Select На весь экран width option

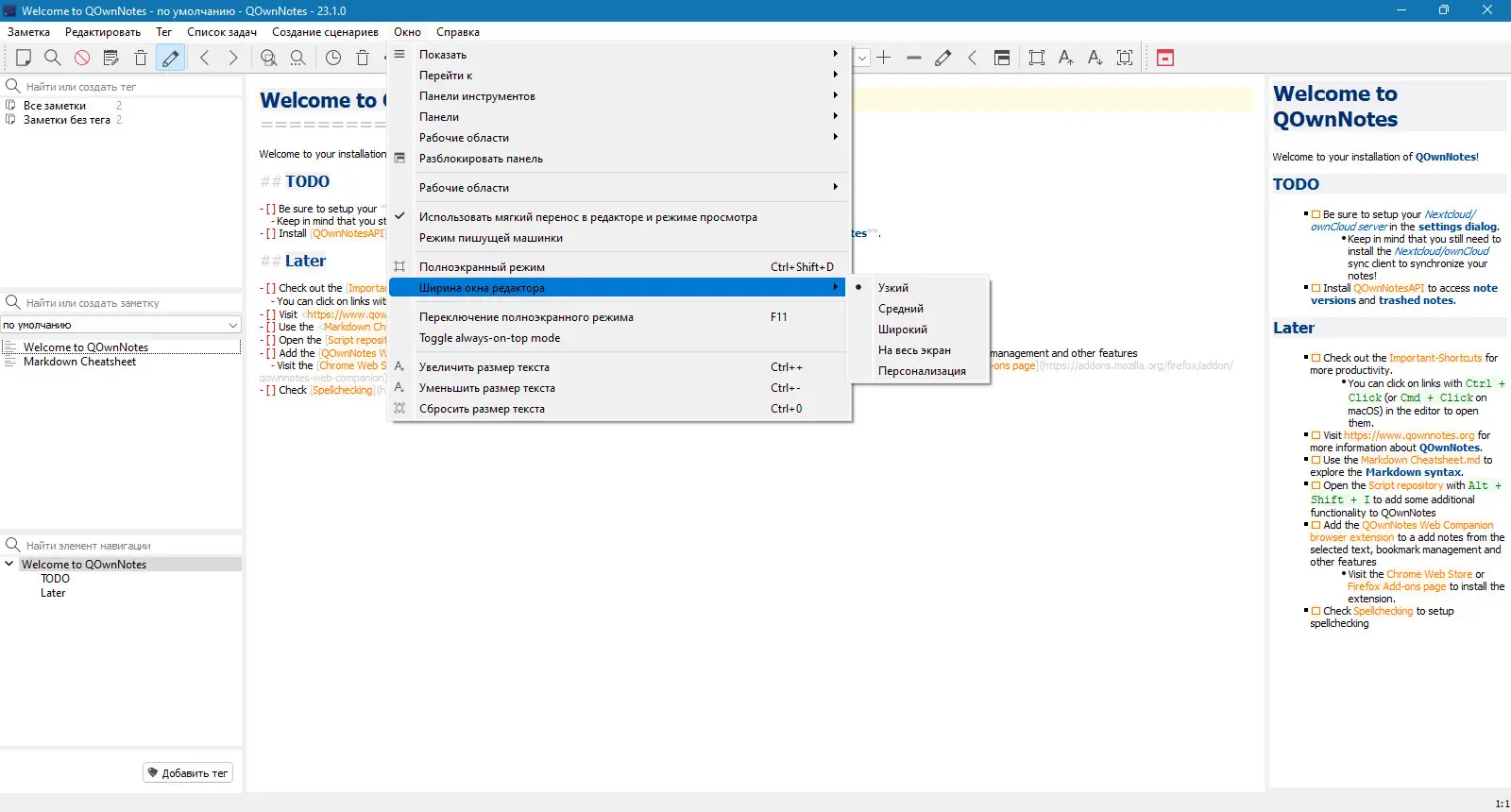[x=919, y=350]
